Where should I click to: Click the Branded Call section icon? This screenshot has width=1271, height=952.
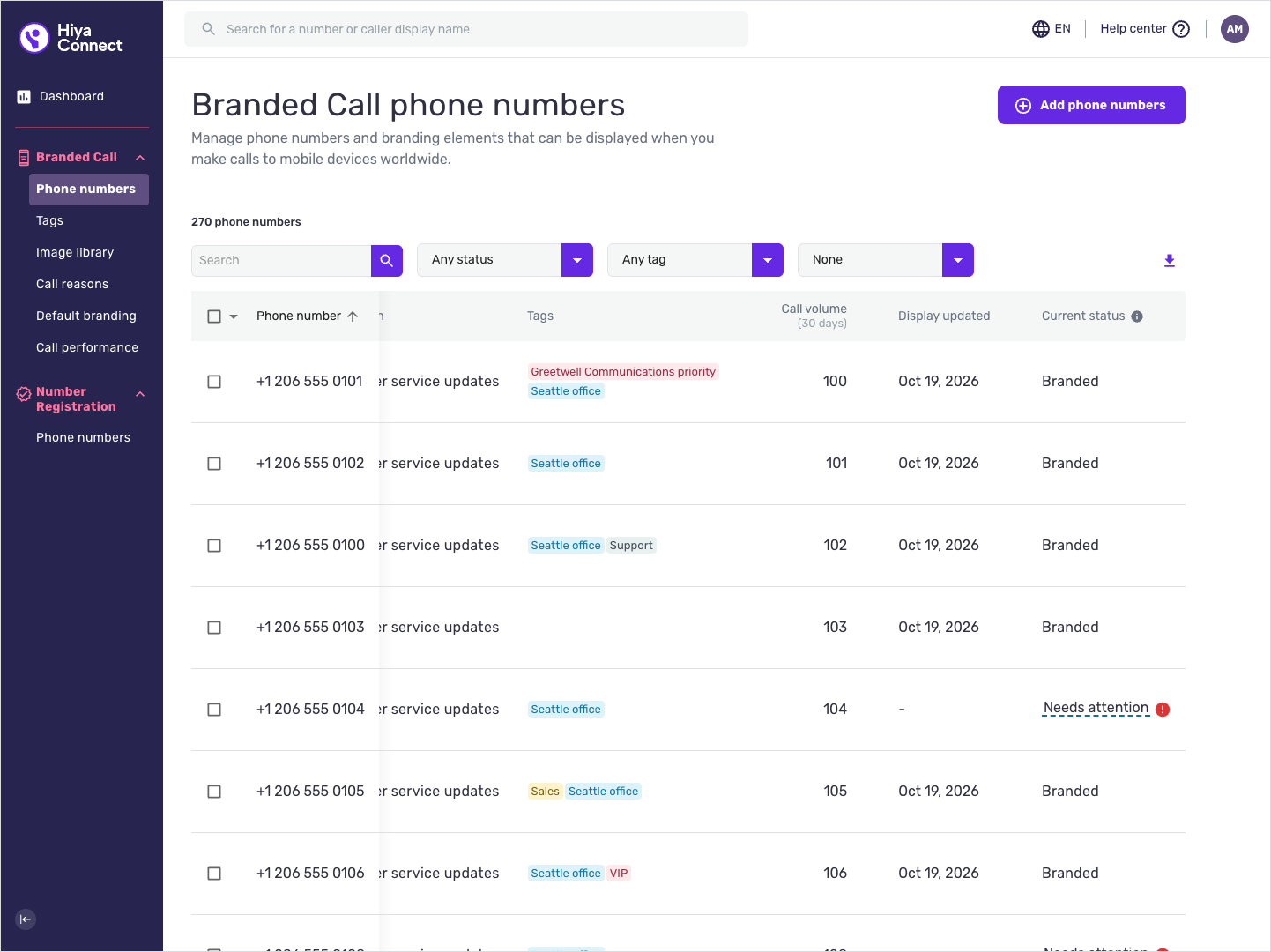(x=24, y=158)
